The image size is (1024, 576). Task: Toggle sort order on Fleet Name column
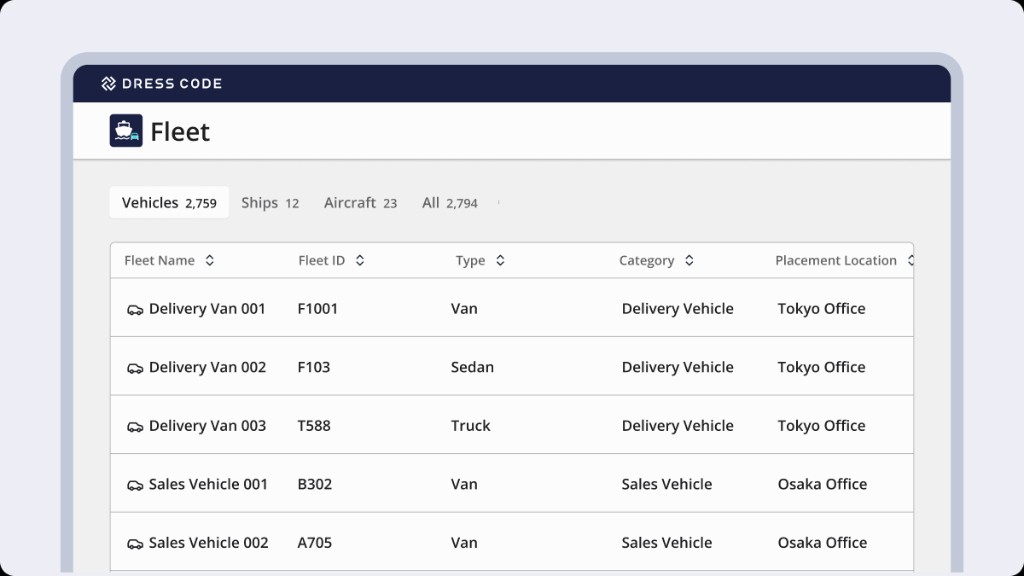click(210, 260)
